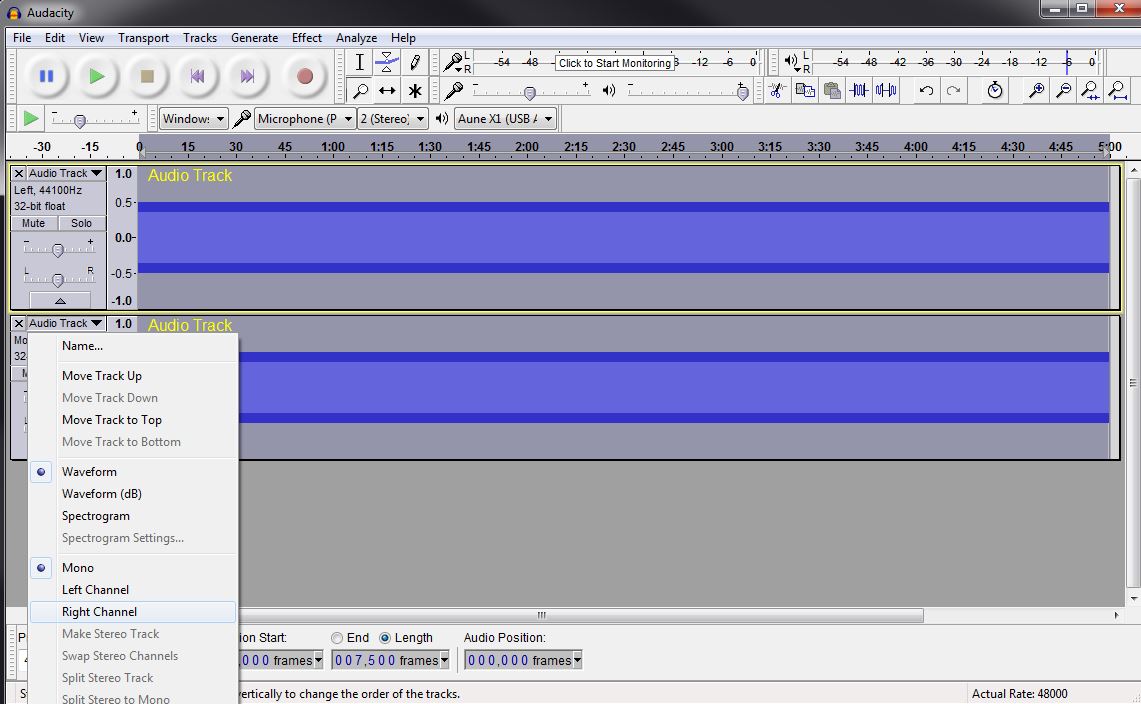Select Right Channel from track menu
Screen dimensions: 1141x704
[99, 612]
